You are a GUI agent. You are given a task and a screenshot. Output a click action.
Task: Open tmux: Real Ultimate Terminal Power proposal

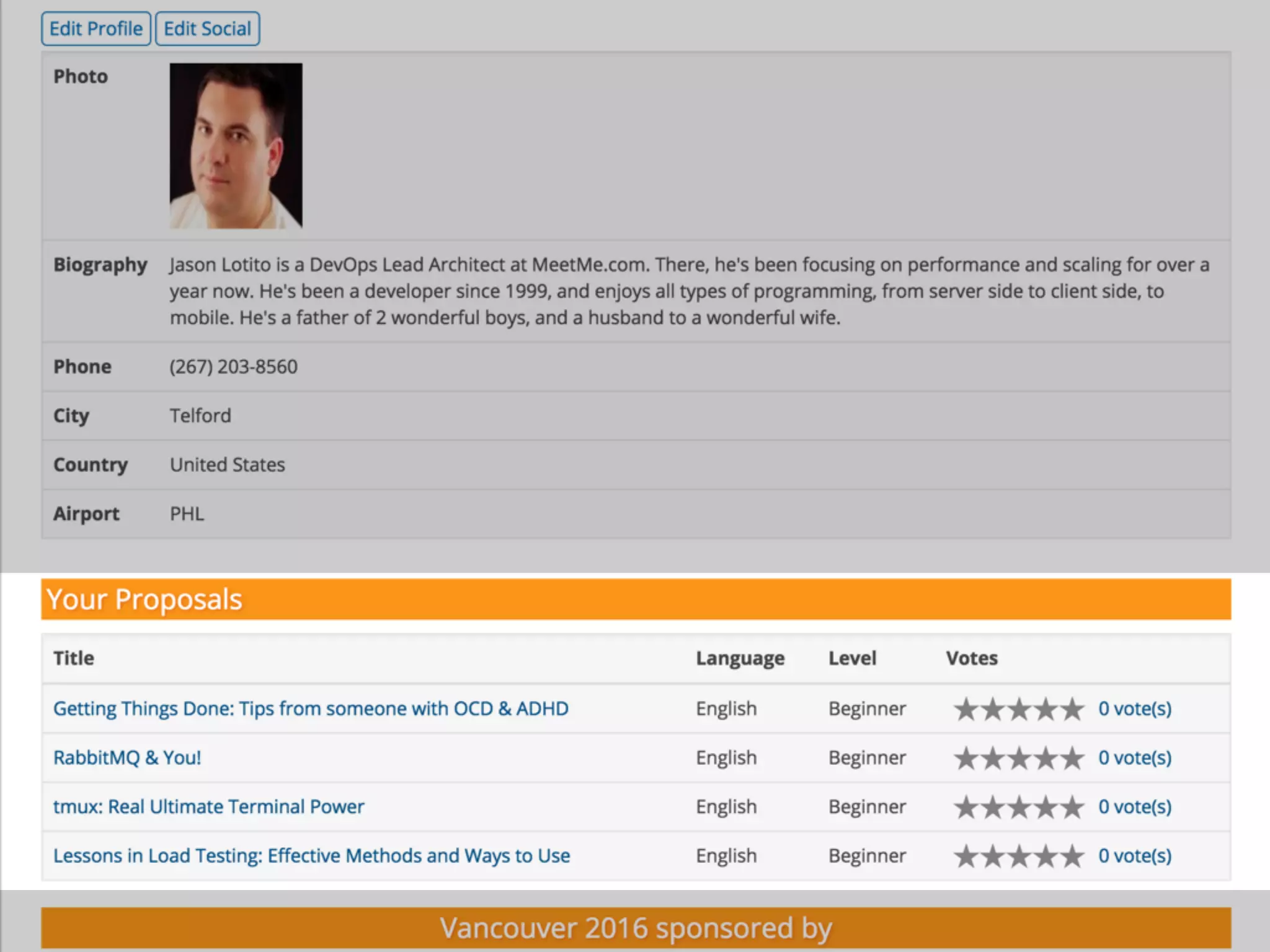[208, 806]
